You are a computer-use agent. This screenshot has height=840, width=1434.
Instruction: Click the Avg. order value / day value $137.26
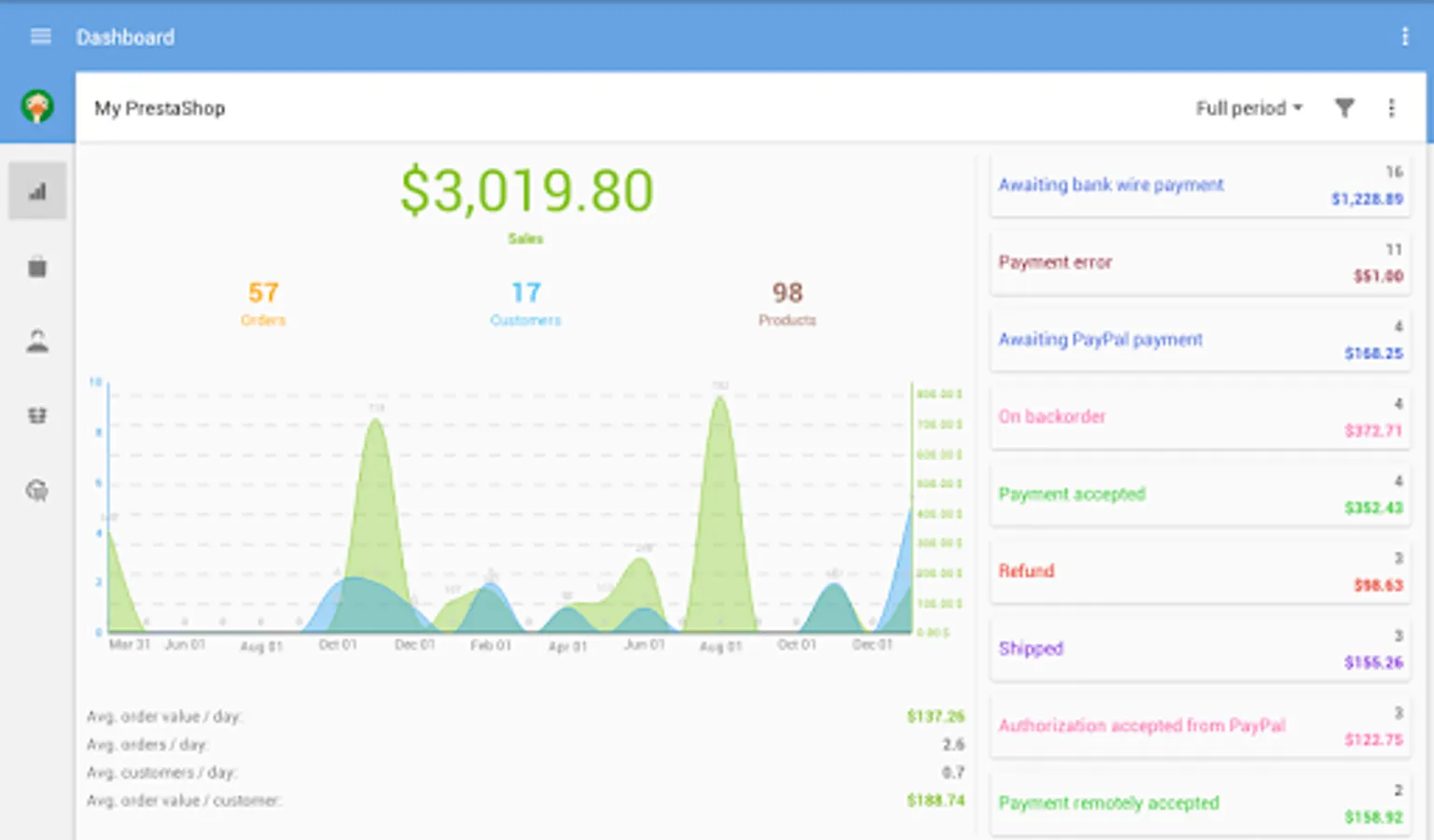[x=935, y=716]
